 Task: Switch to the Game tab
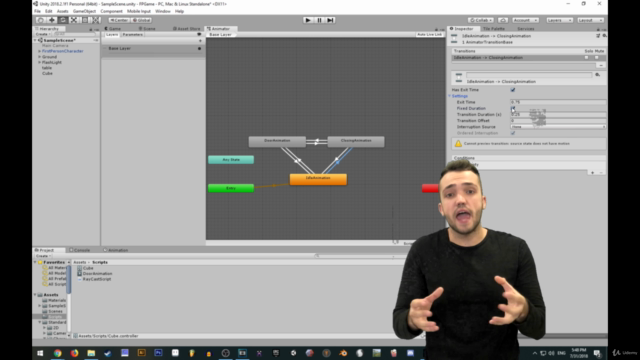coord(113,29)
